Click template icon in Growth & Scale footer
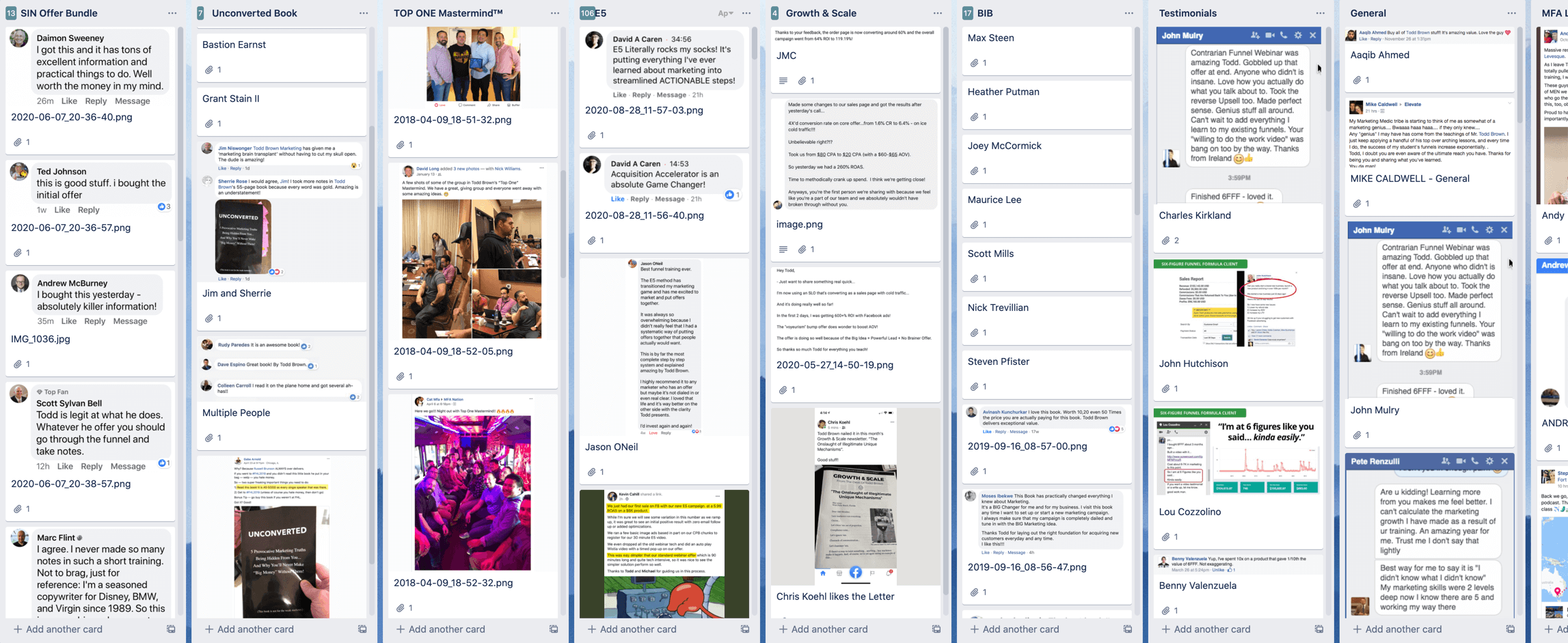 [x=936, y=629]
